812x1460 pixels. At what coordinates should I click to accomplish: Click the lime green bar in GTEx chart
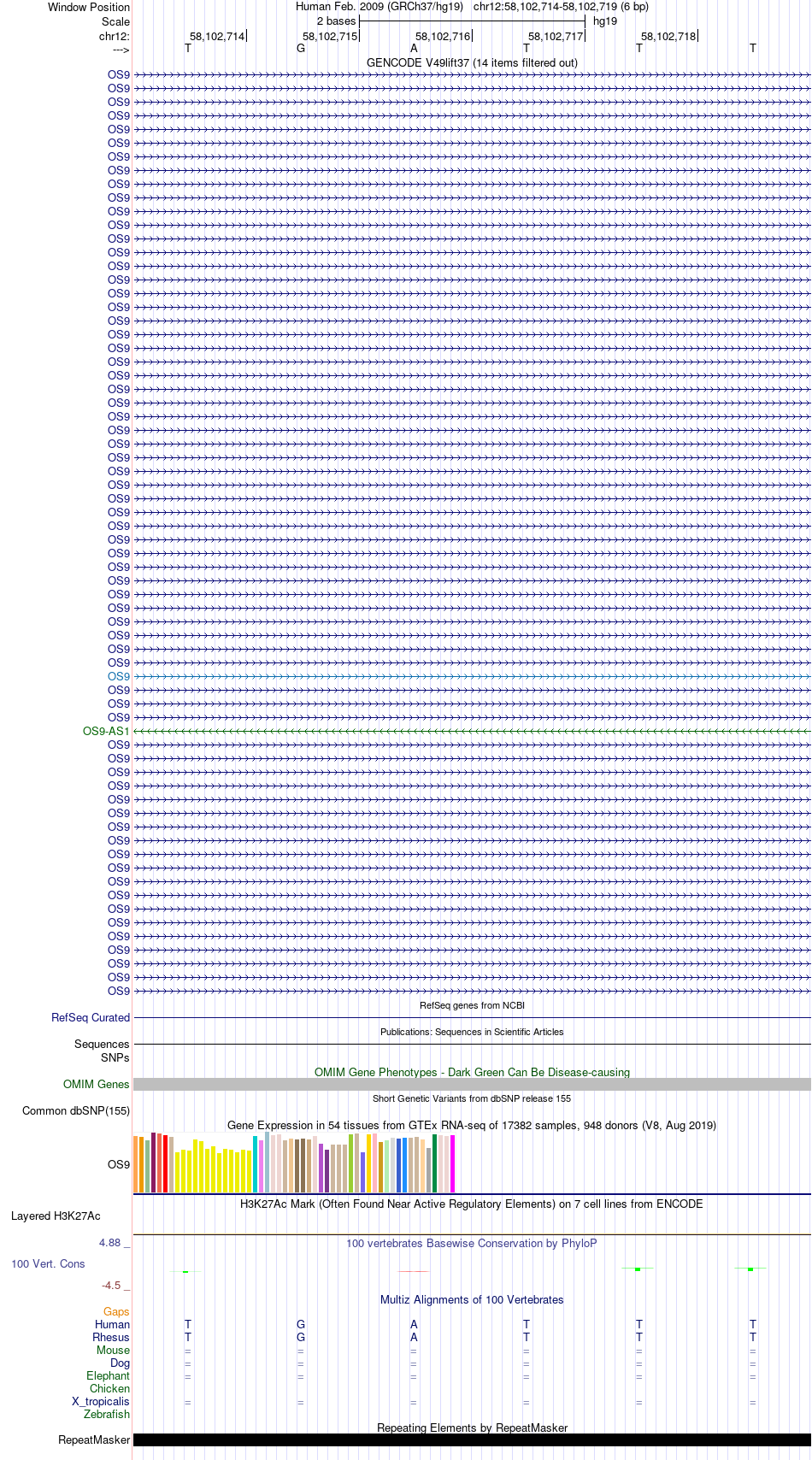click(x=350, y=1163)
